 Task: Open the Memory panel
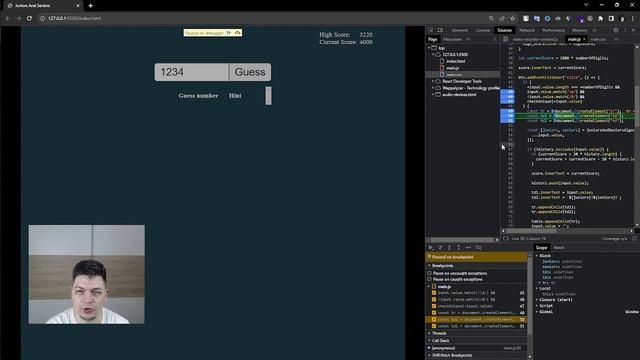579,30
